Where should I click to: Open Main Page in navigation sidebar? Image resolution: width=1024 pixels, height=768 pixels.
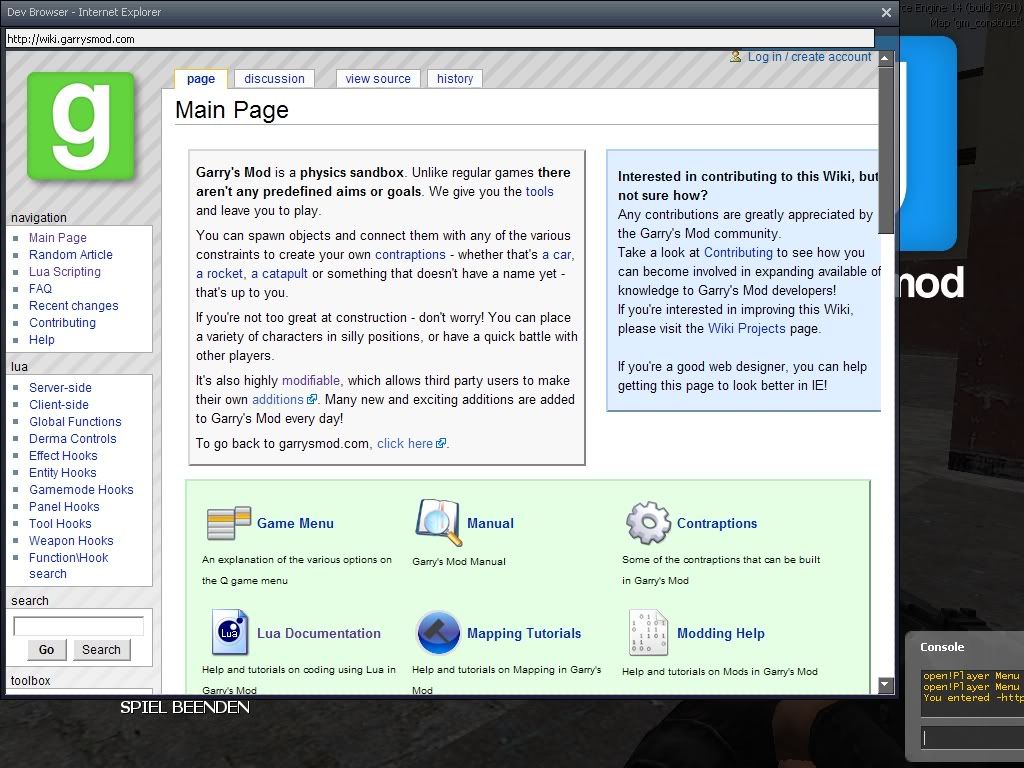coord(57,238)
